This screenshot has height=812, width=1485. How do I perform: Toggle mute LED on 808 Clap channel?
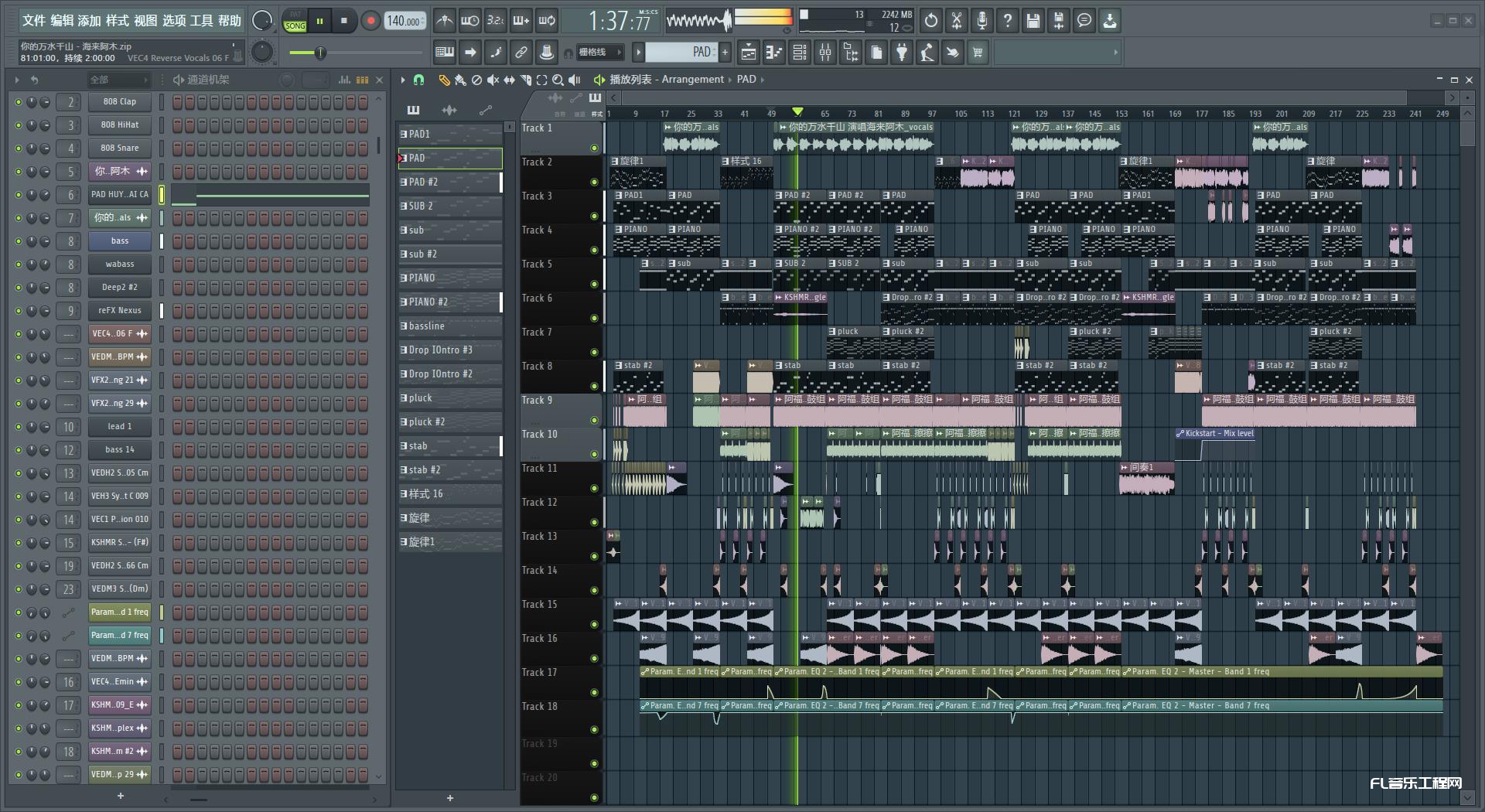click(x=19, y=102)
